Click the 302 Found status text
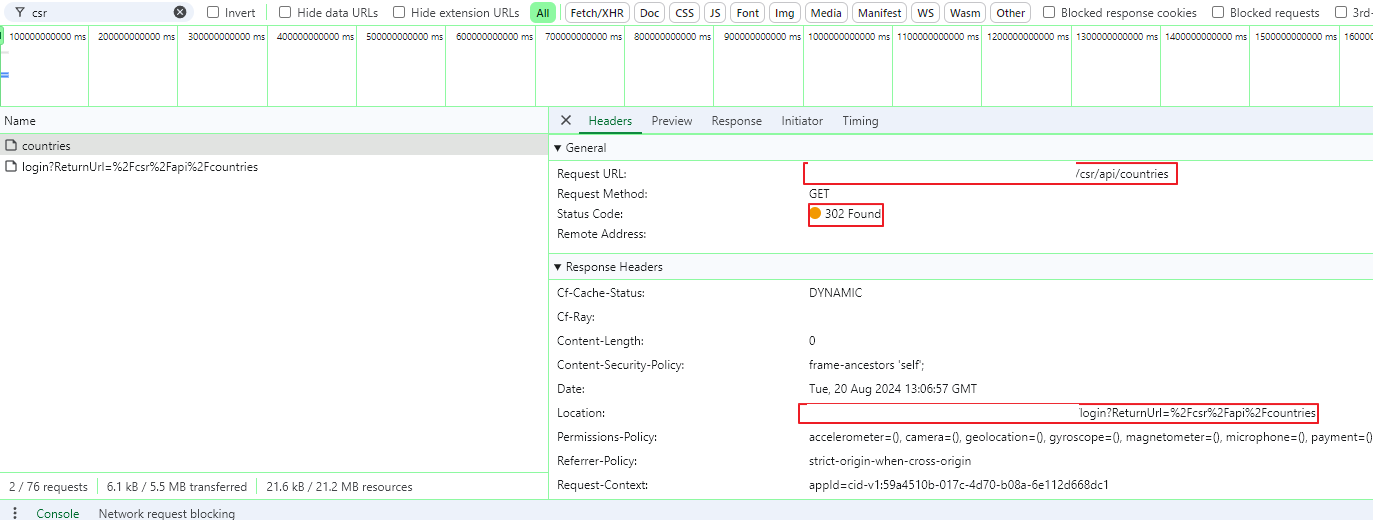The height and width of the screenshot is (520, 1373). tap(853, 214)
